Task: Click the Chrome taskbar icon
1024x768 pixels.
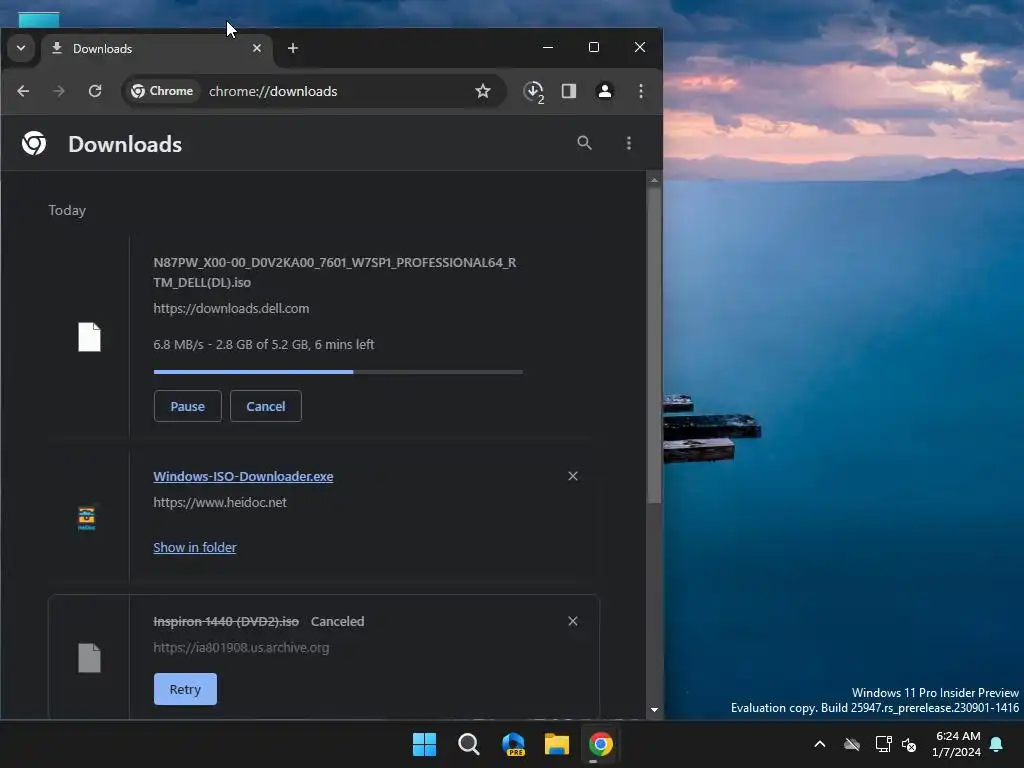Action: [601, 744]
